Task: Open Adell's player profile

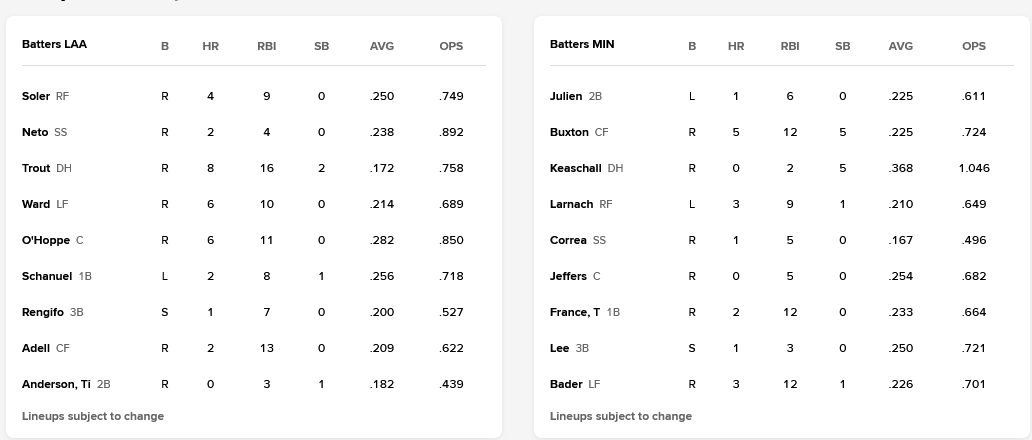Action: [x=36, y=348]
